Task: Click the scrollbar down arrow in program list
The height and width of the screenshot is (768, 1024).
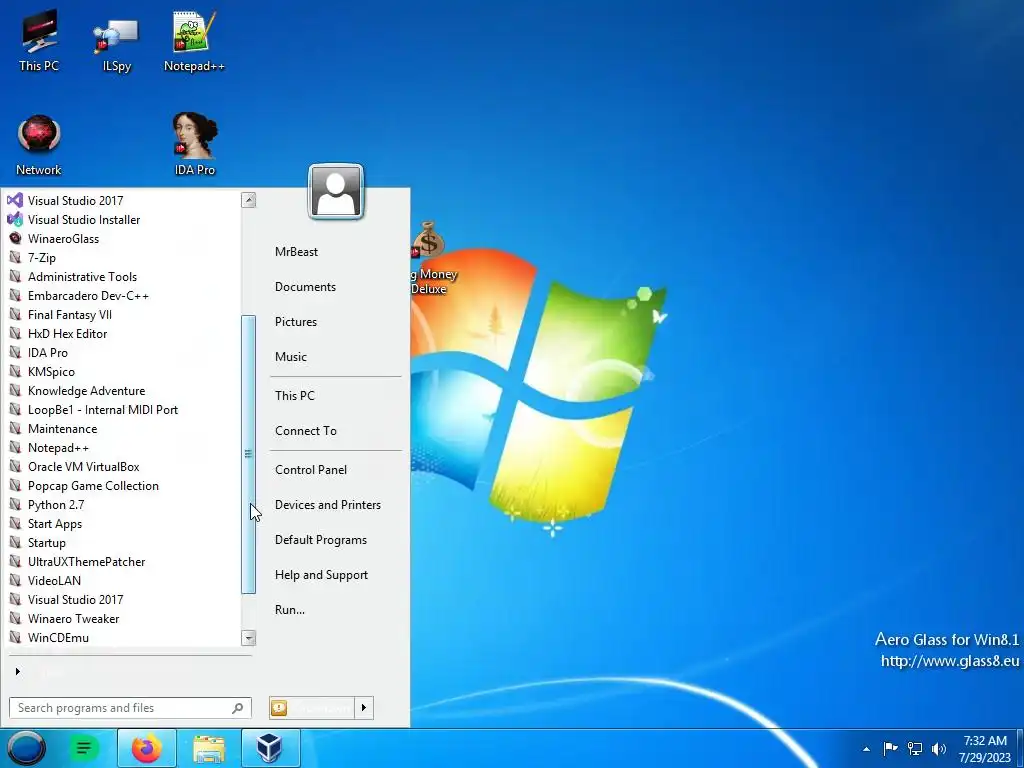Action: click(248, 638)
